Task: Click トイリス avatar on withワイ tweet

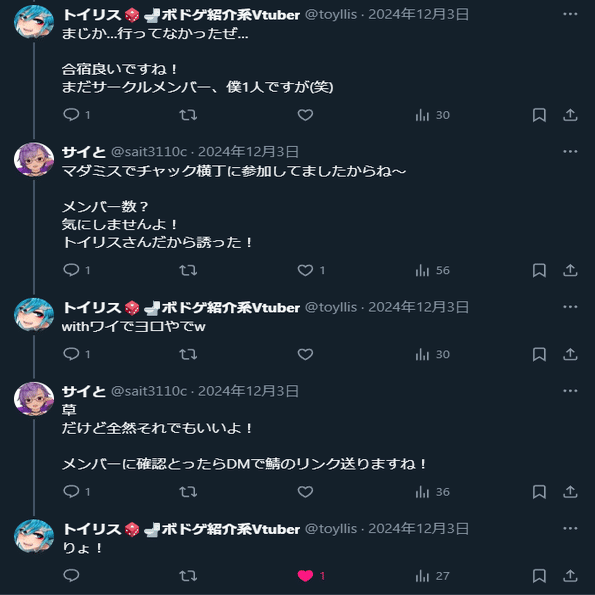Action: click(x=34, y=315)
